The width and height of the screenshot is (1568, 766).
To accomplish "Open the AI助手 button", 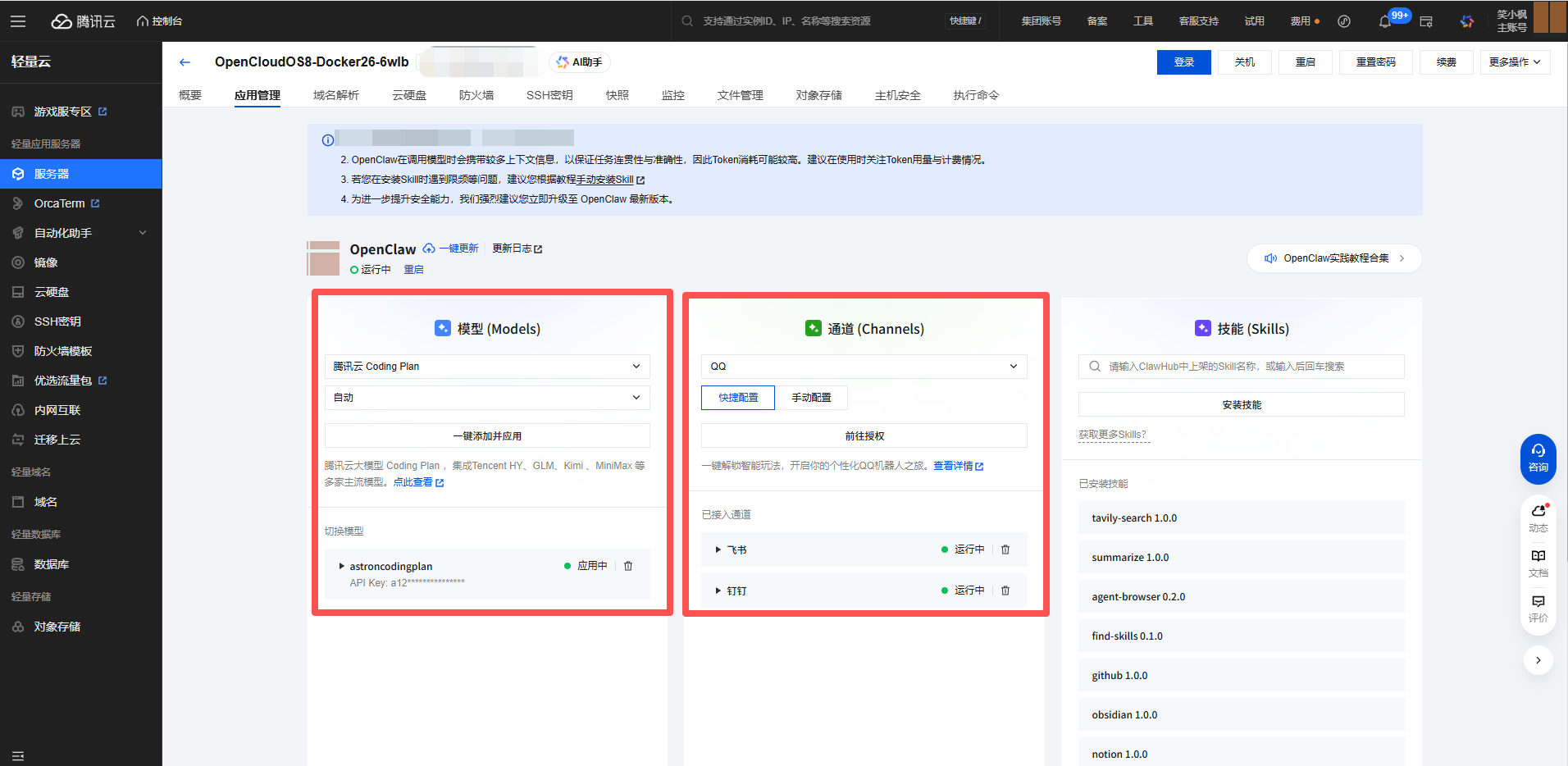I will click(580, 62).
